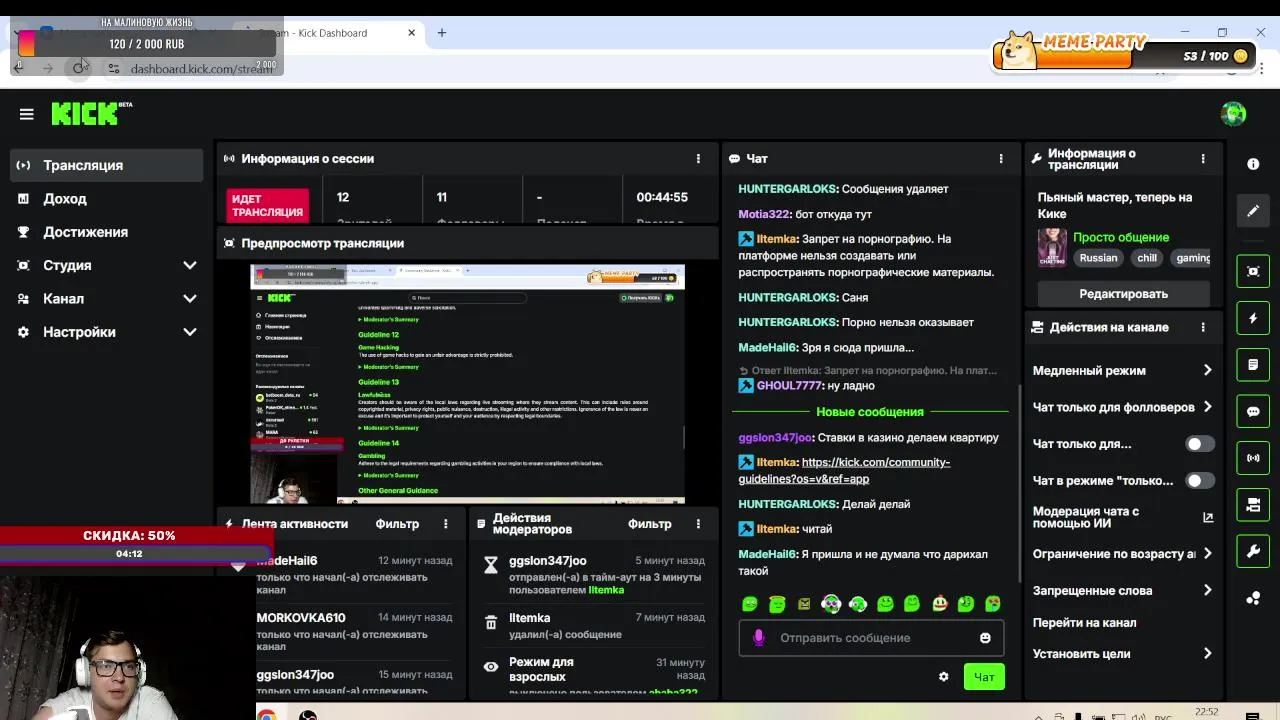Image resolution: width=1280 pixels, height=720 pixels.
Task: Insert the emote wearing pink headphones
Action: (x=831, y=604)
